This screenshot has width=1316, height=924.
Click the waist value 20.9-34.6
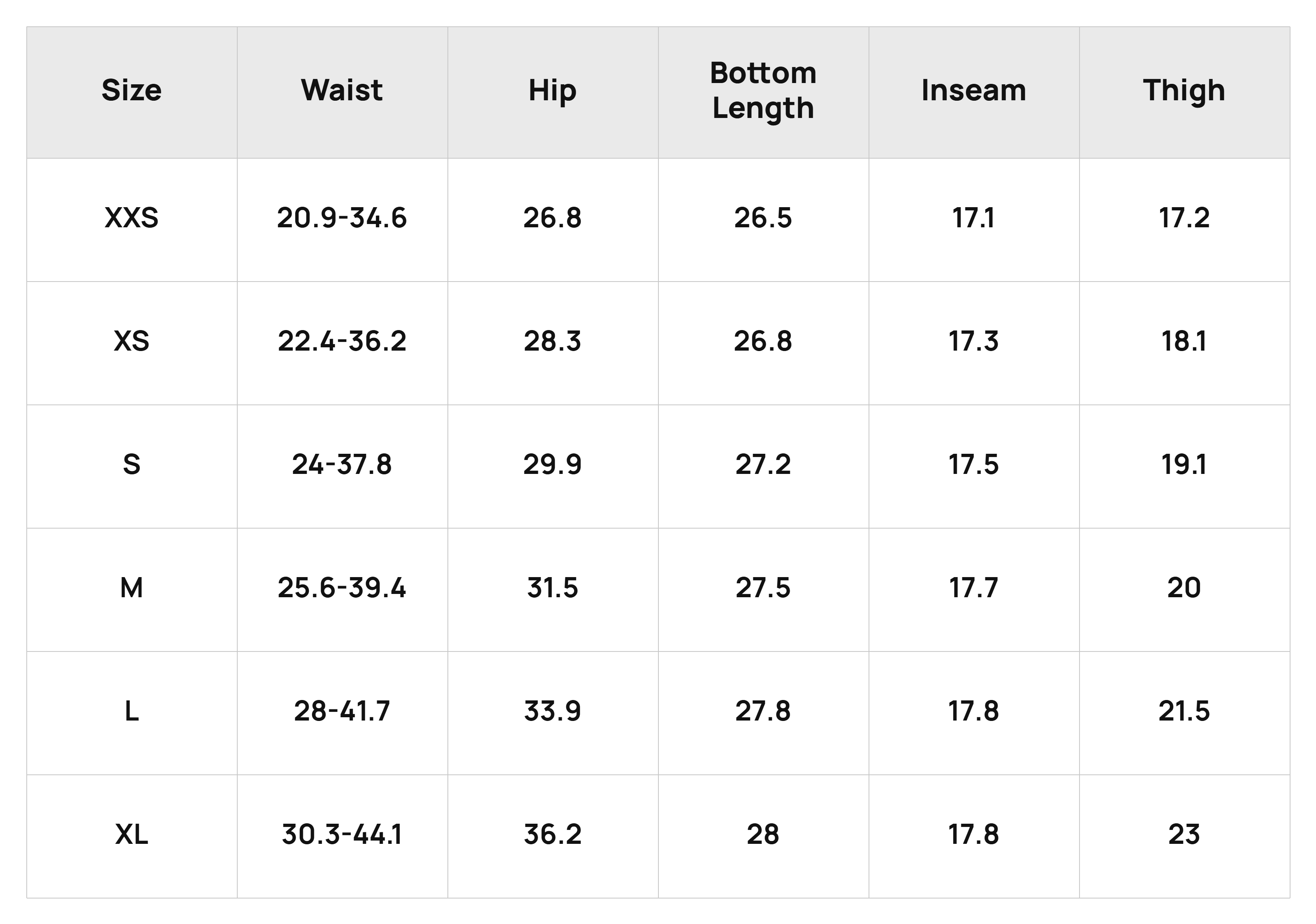click(342, 218)
